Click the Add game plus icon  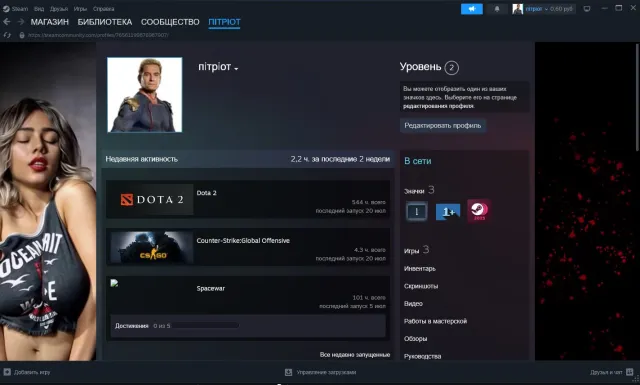click(x=7, y=372)
